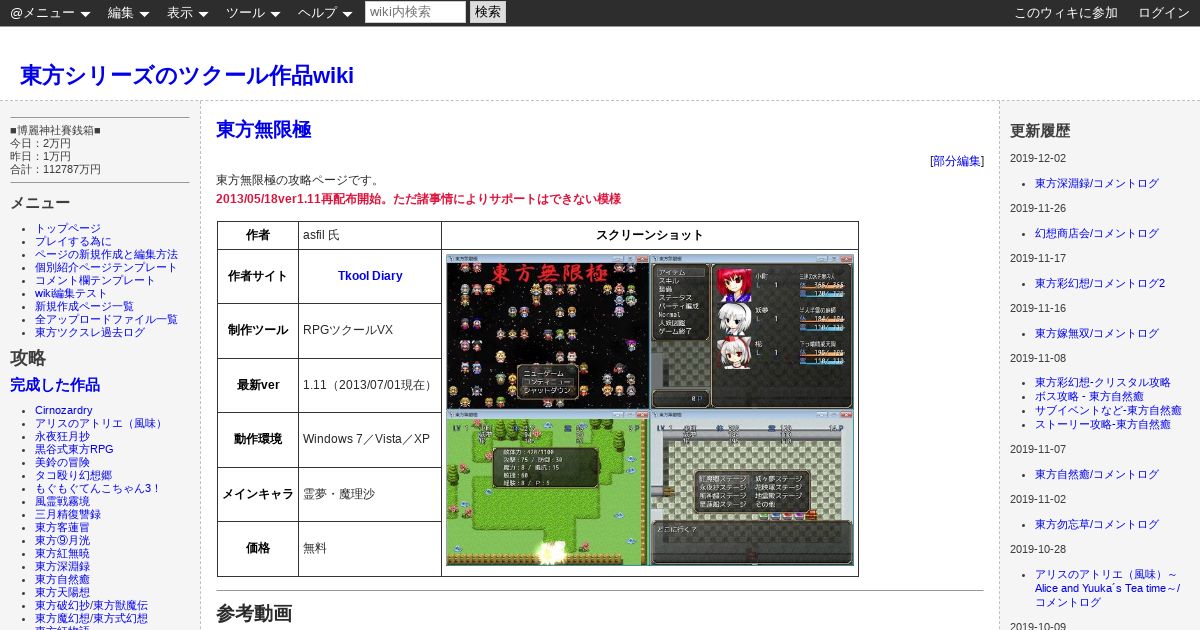Screen dimensions: 1200x630
Task: Select the red 2013/05/18ver1.11 notice text
Action: pyautogui.click(x=418, y=199)
